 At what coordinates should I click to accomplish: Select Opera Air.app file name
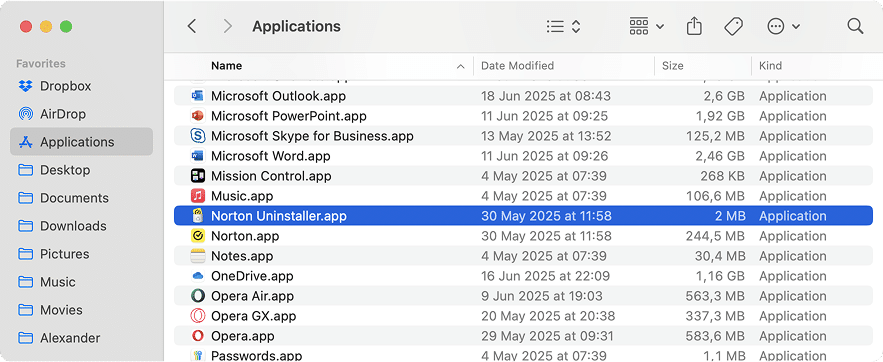point(252,296)
